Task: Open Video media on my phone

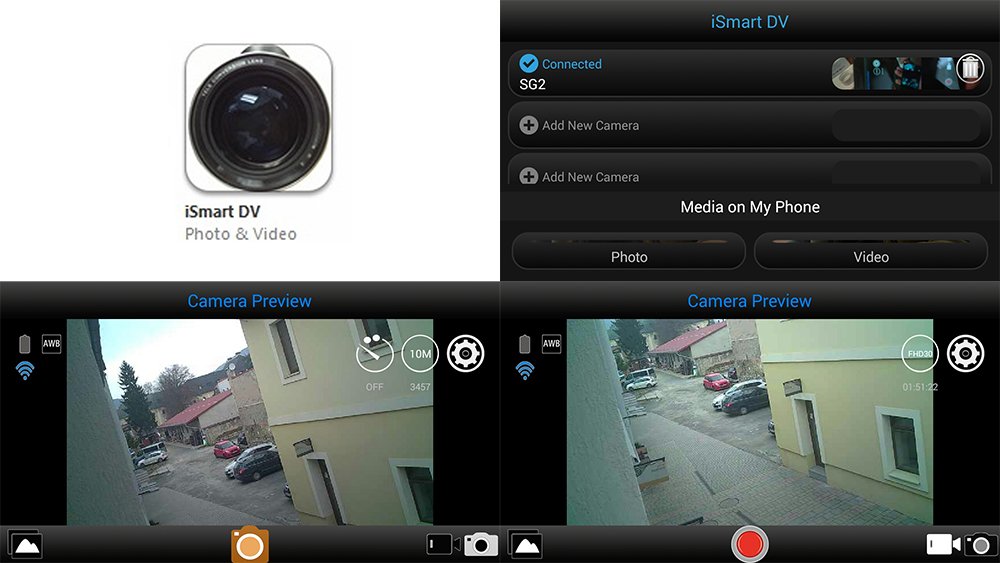Action: [x=871, y=251]
